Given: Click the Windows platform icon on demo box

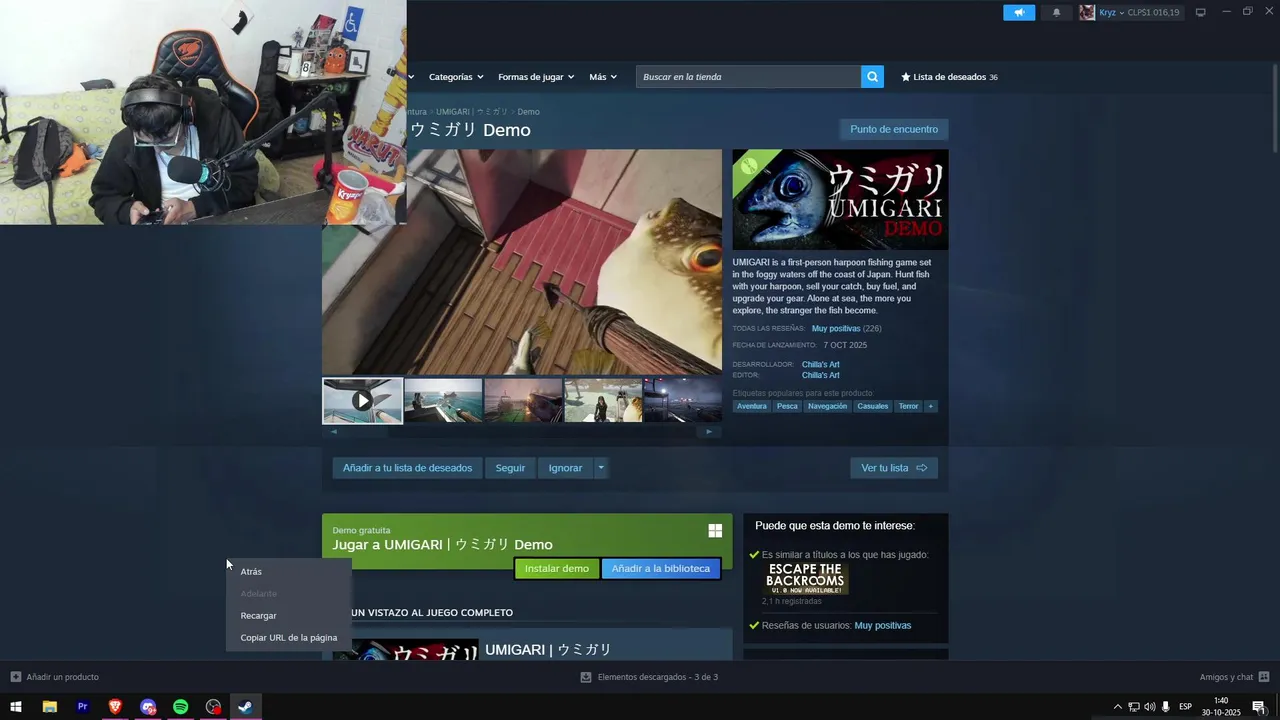Looking at the screenshot, I should pyautogui.click(x=715, y=531).
